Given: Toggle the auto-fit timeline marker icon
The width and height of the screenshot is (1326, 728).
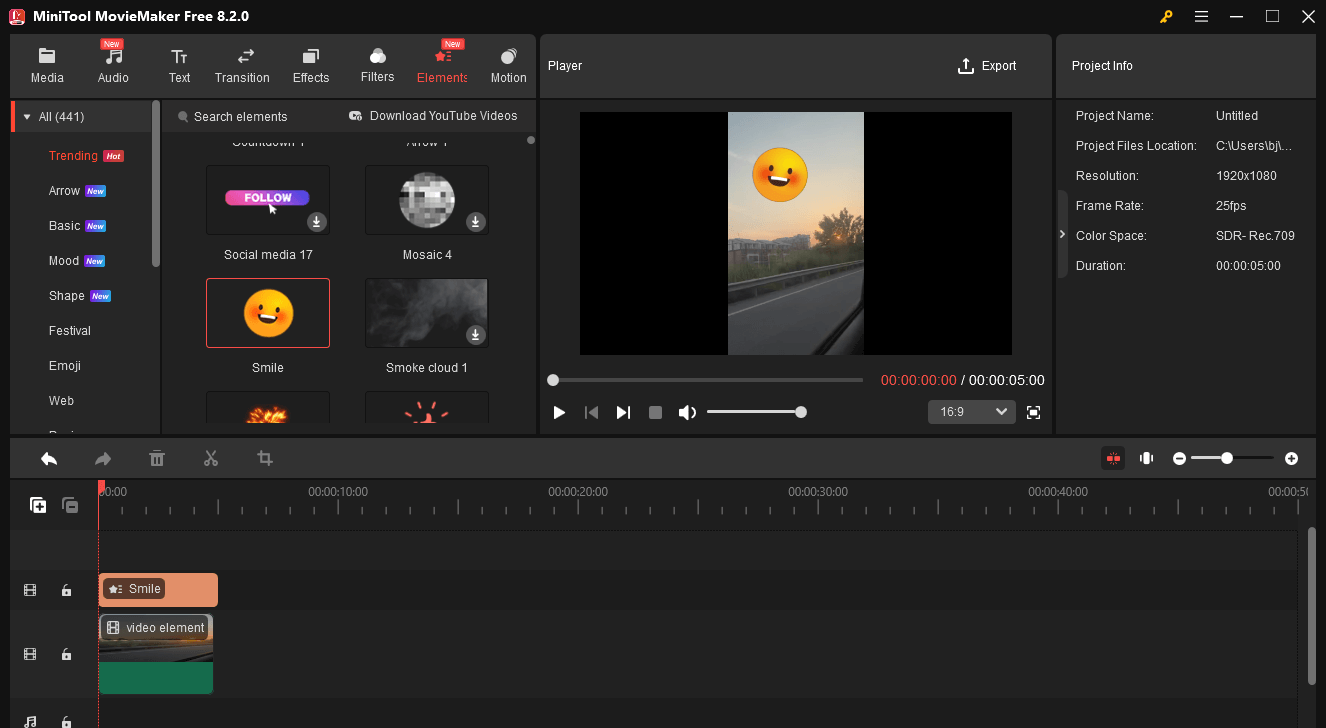Looking at the screenshot, I should [1147, 458].
